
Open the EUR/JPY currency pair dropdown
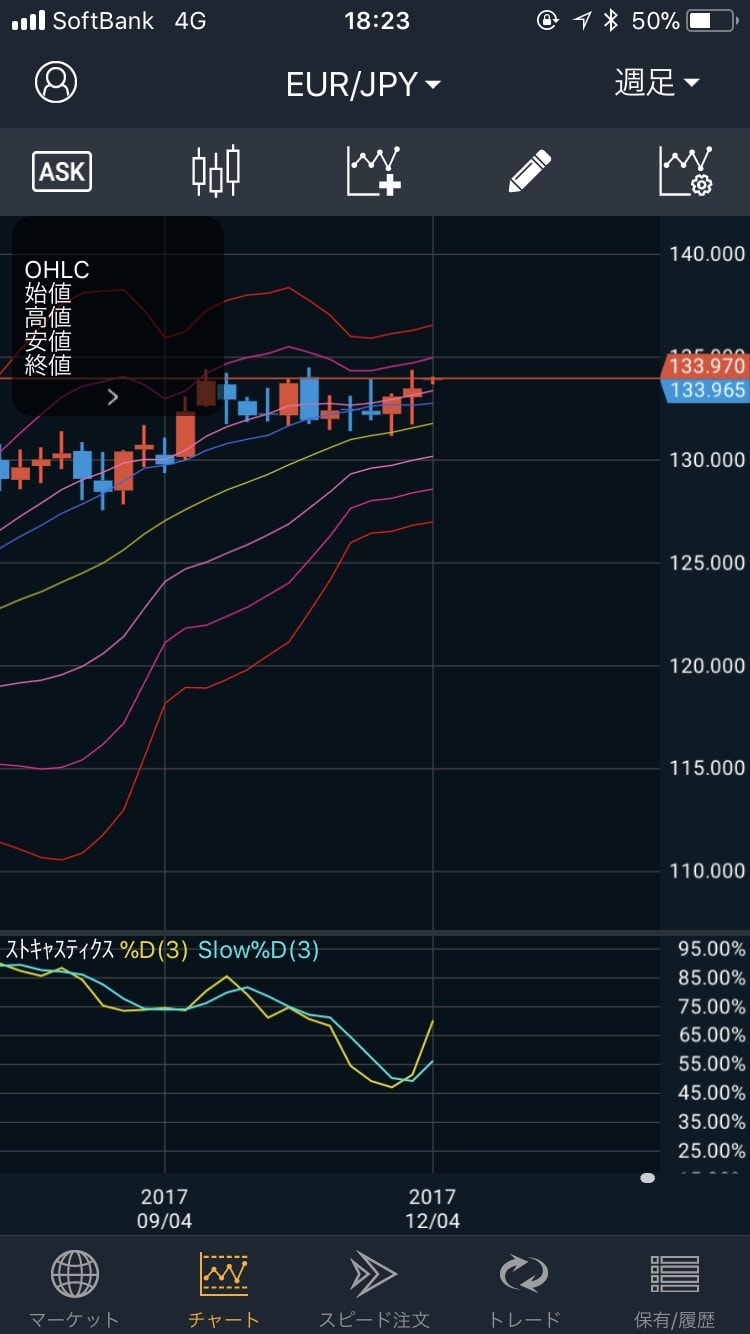[x=363, y=84]
